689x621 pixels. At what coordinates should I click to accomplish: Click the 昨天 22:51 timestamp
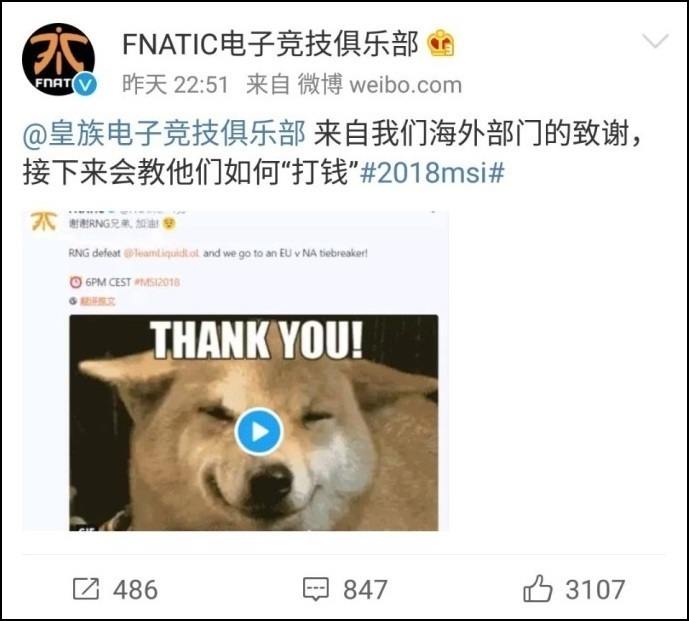[175, 85]
